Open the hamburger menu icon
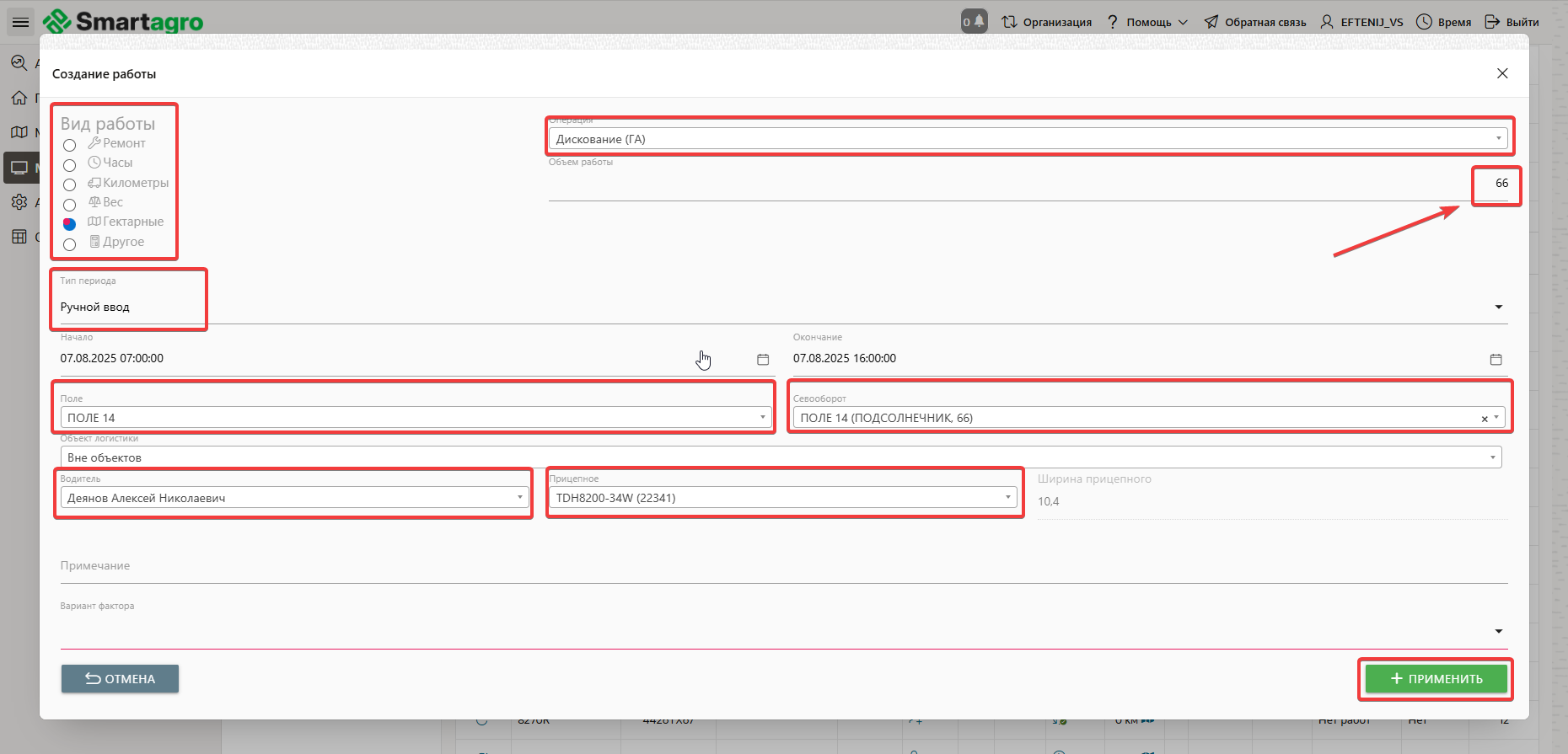 click(20, 22)
